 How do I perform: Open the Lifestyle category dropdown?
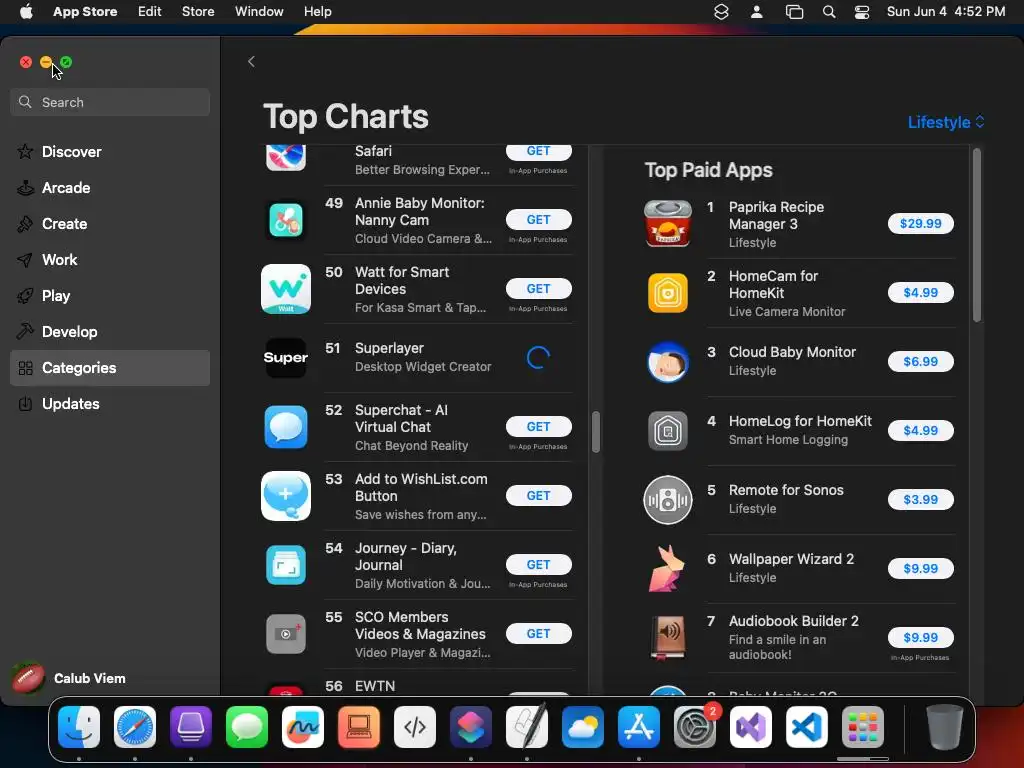pos(946,122)
